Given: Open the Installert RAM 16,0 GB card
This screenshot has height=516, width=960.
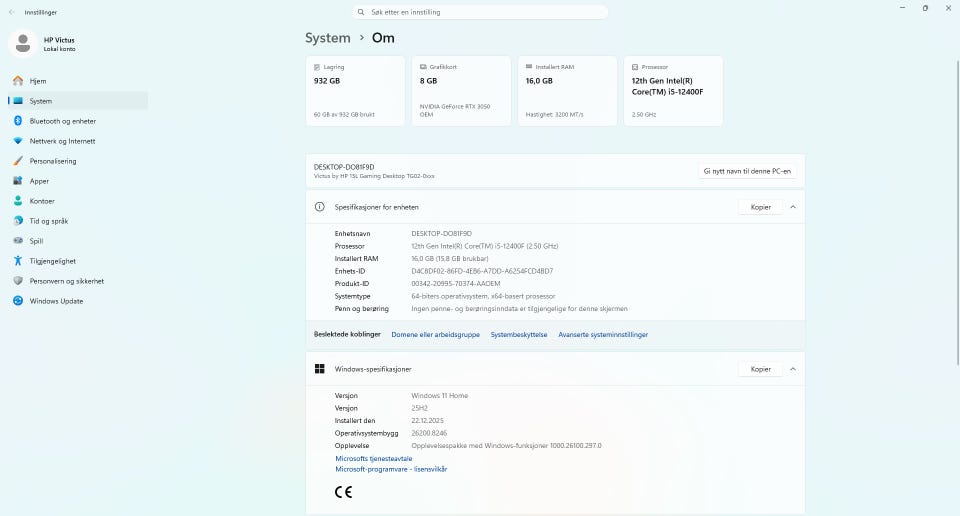Looking at the screenshot, I should 567,91.
